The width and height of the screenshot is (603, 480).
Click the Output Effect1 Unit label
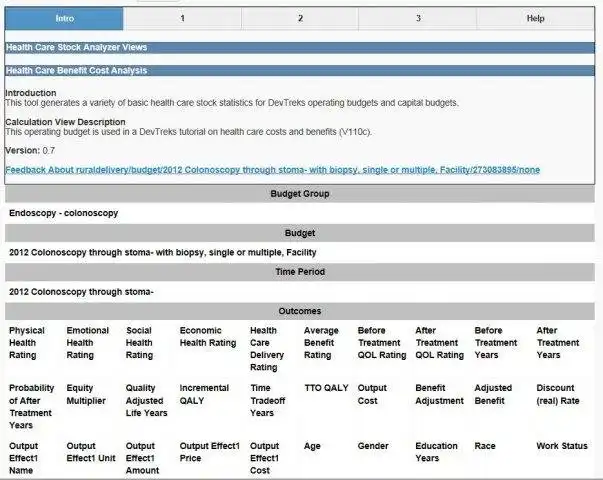tap(91, 452)
